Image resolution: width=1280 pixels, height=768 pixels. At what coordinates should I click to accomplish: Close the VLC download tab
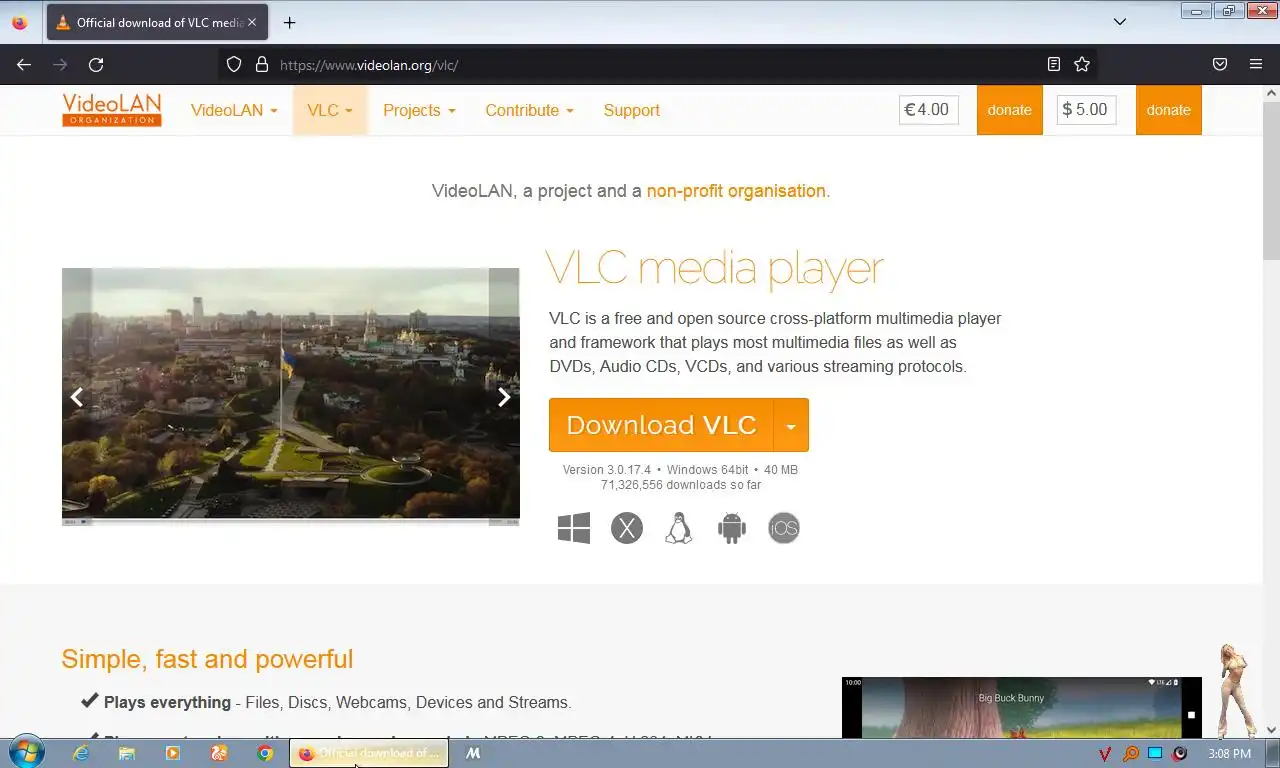coord(251,22)
